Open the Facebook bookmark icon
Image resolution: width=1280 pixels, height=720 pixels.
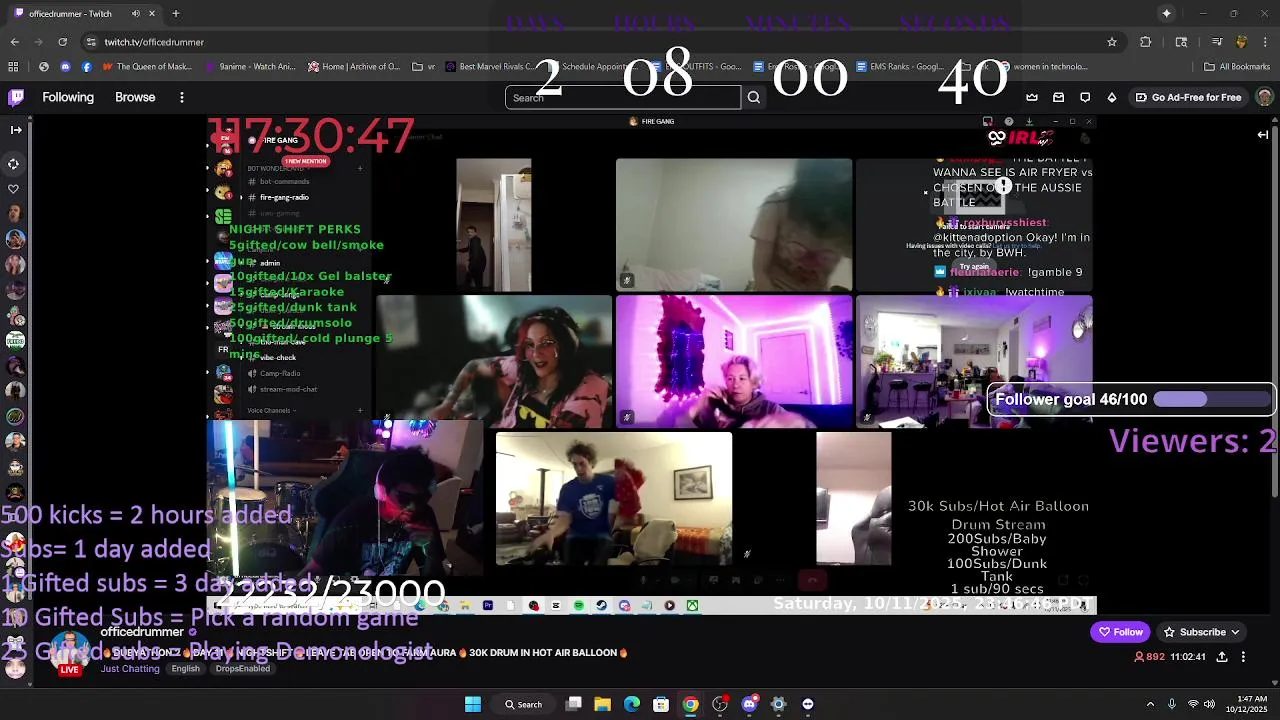86,67
